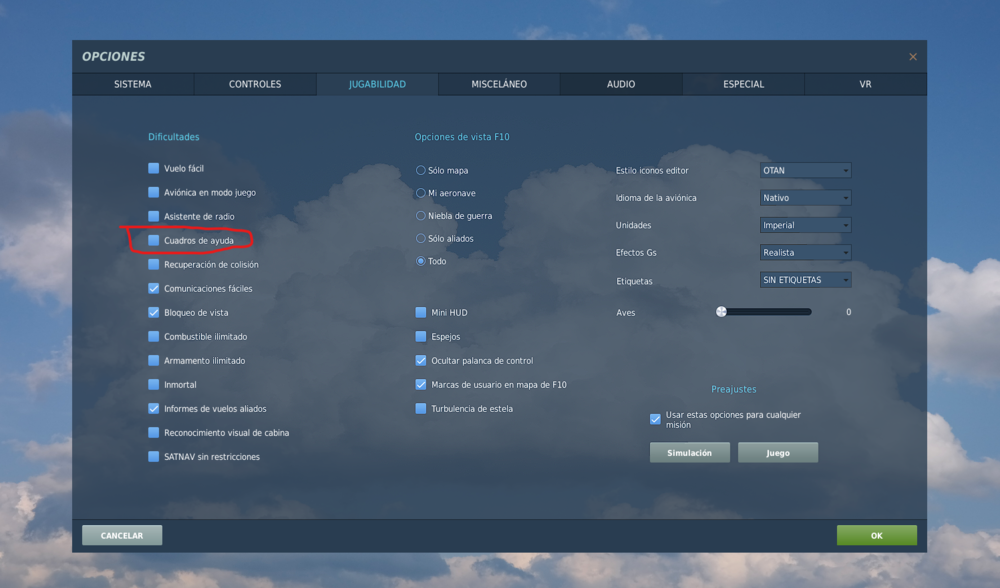Uncheck Usar estas opciones para cualquier misión

point(655,419)
